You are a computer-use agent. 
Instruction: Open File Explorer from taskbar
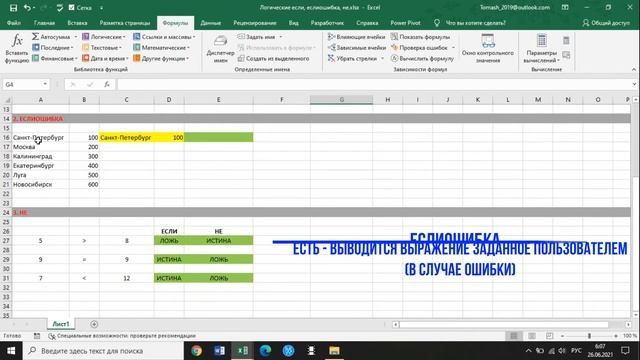[334, 351]
